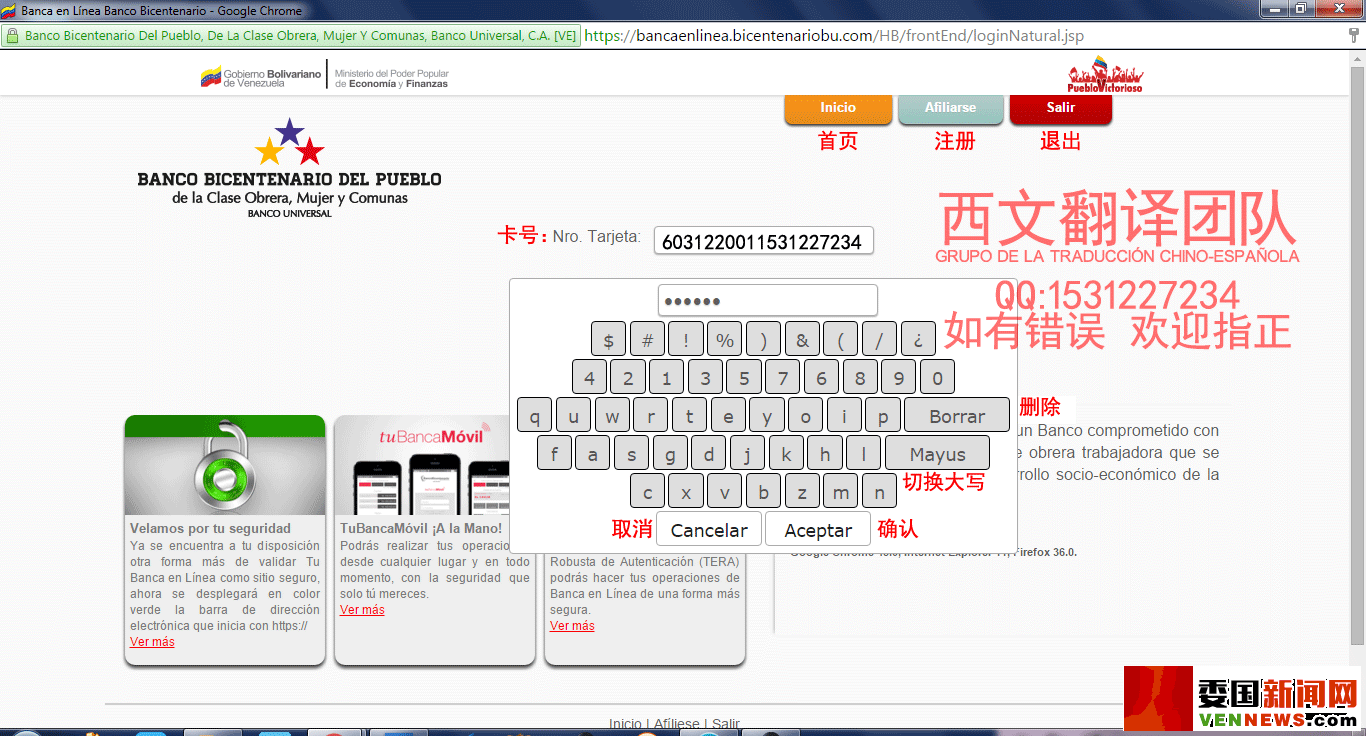Click letter w on virtual keyboard
This screenshot has height=736, width=1366.
[x=612, y=415]
